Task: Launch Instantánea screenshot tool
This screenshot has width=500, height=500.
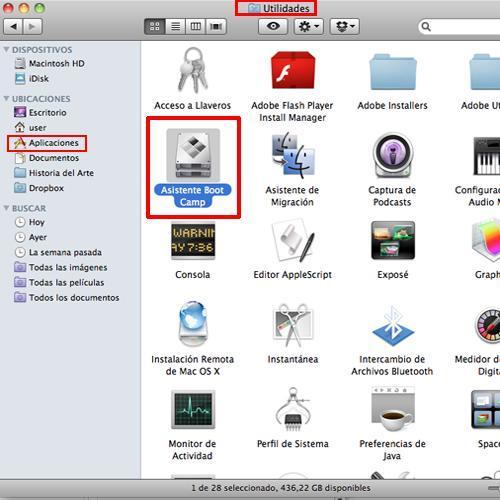Action: 293,325
